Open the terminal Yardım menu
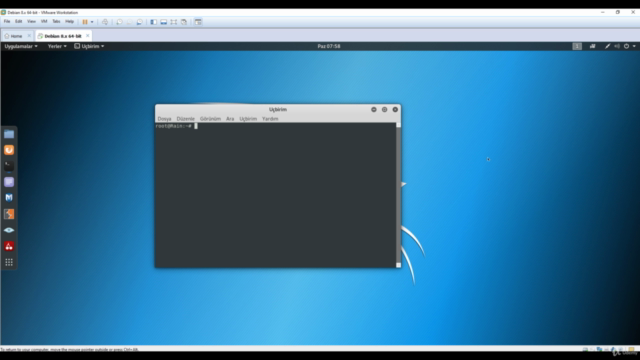 [270, 119]
